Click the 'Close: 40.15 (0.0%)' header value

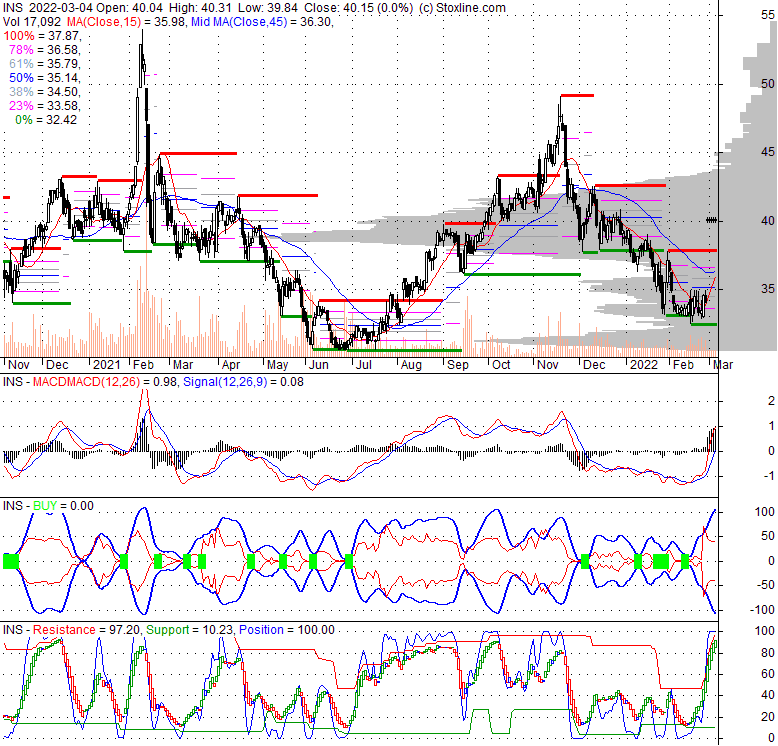(358, 8)
